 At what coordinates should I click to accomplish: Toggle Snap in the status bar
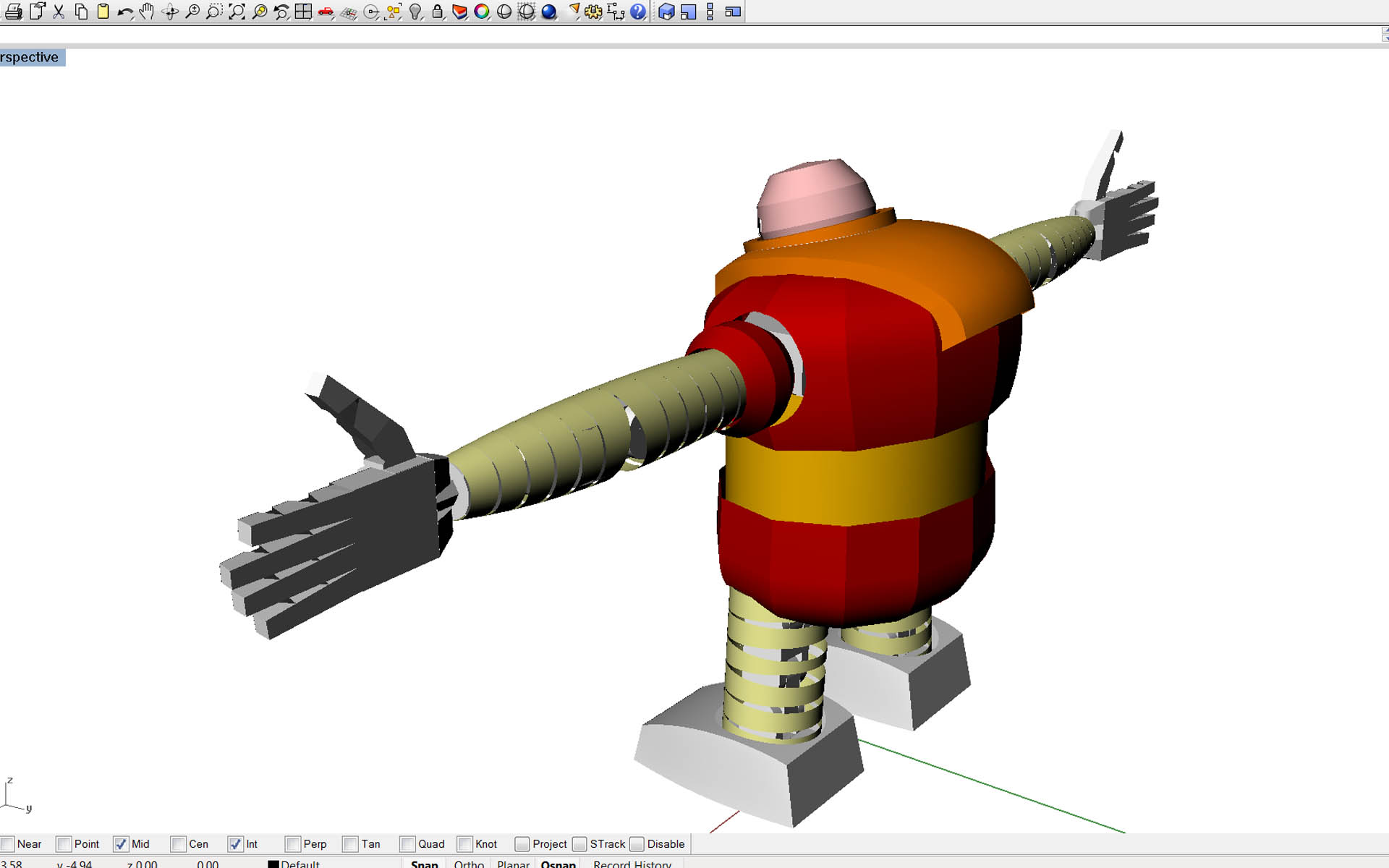point(425,864)
